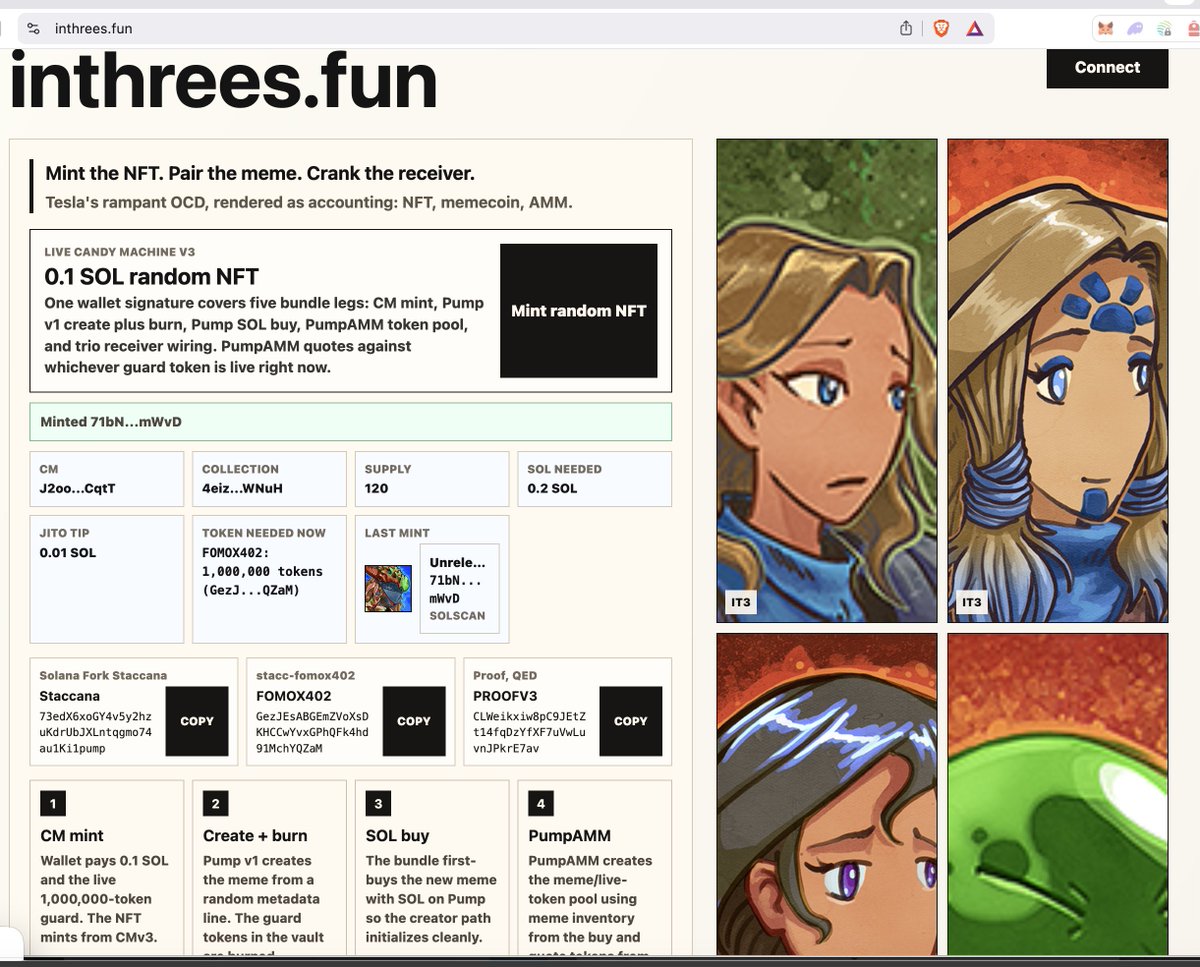The image size is (1200, 967).
Task: Click the 'Create + burn' step title
Action: pyautogui.click(x=255, y=836)
